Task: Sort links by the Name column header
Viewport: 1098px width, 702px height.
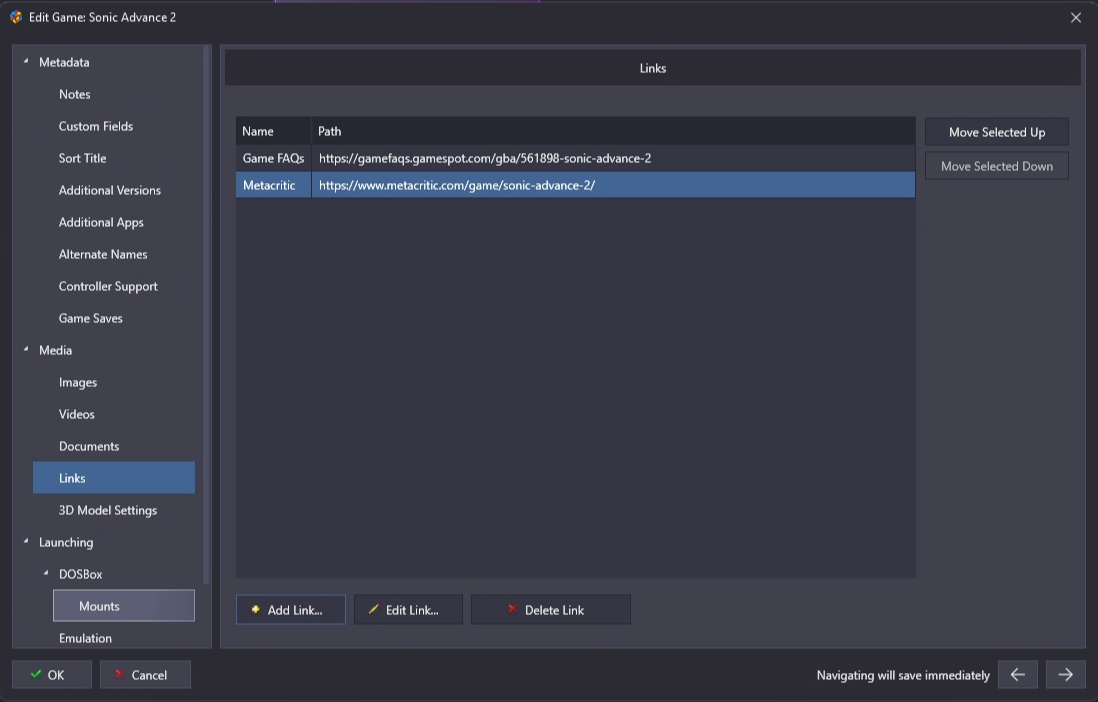Action: [273, 131]
